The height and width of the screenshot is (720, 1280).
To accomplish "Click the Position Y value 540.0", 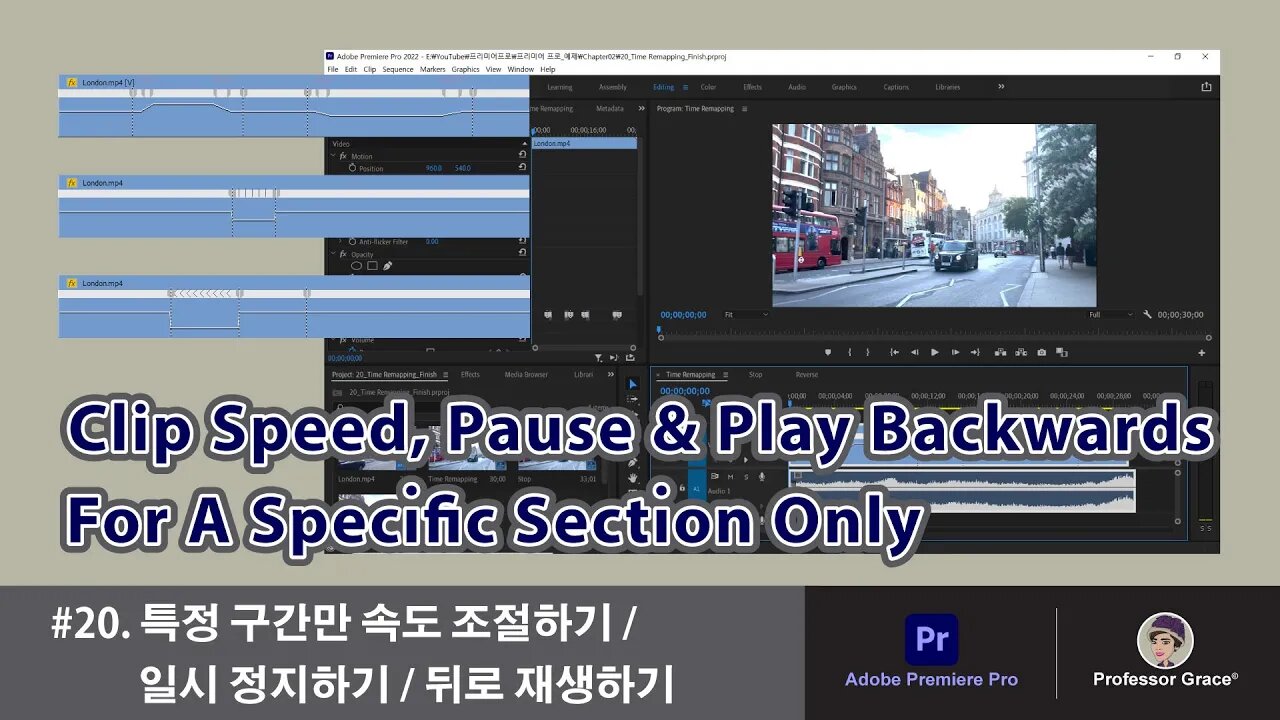I will [463, 168].
